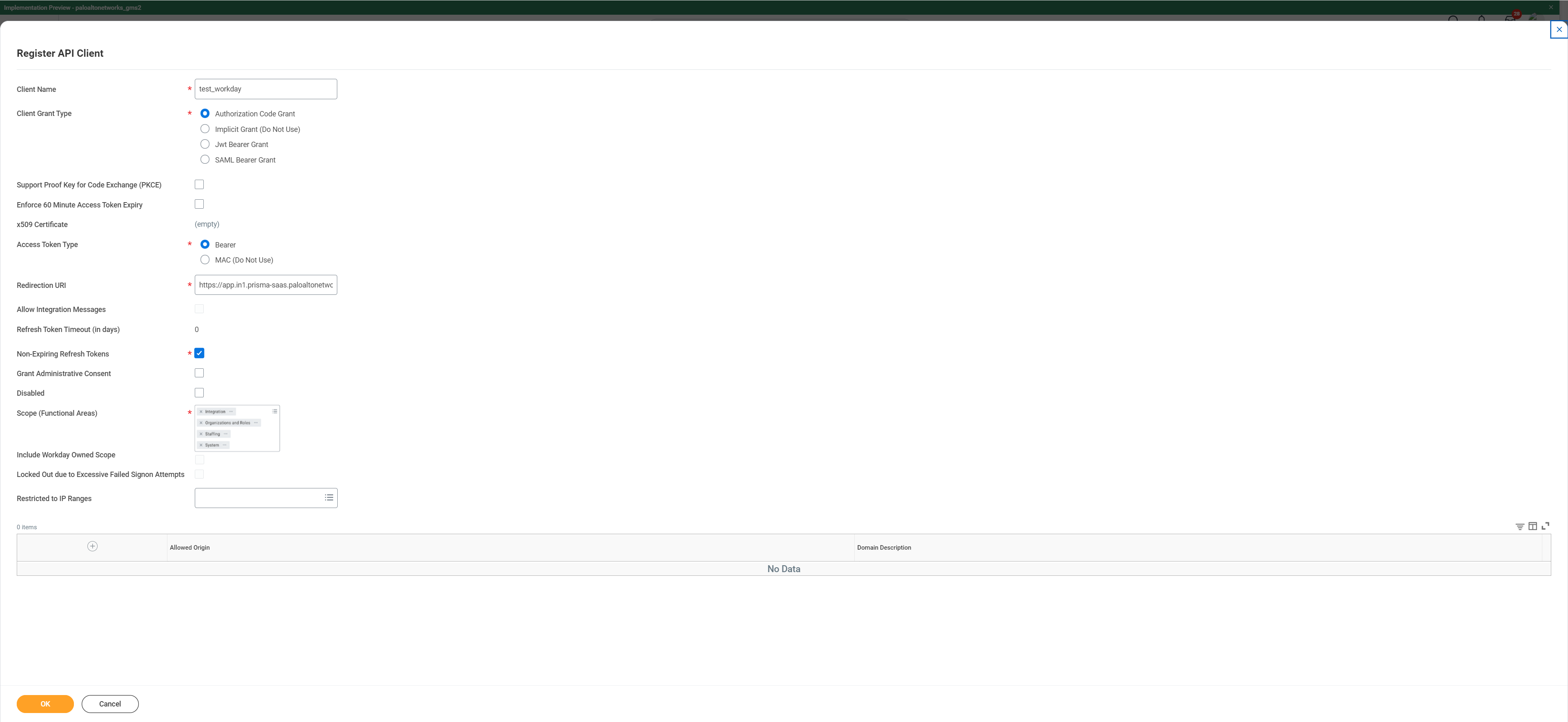Click the Domain Description column header
The width and height of the screenshot is (1568, 722).
pyautogui.click(x=884, y=547)
